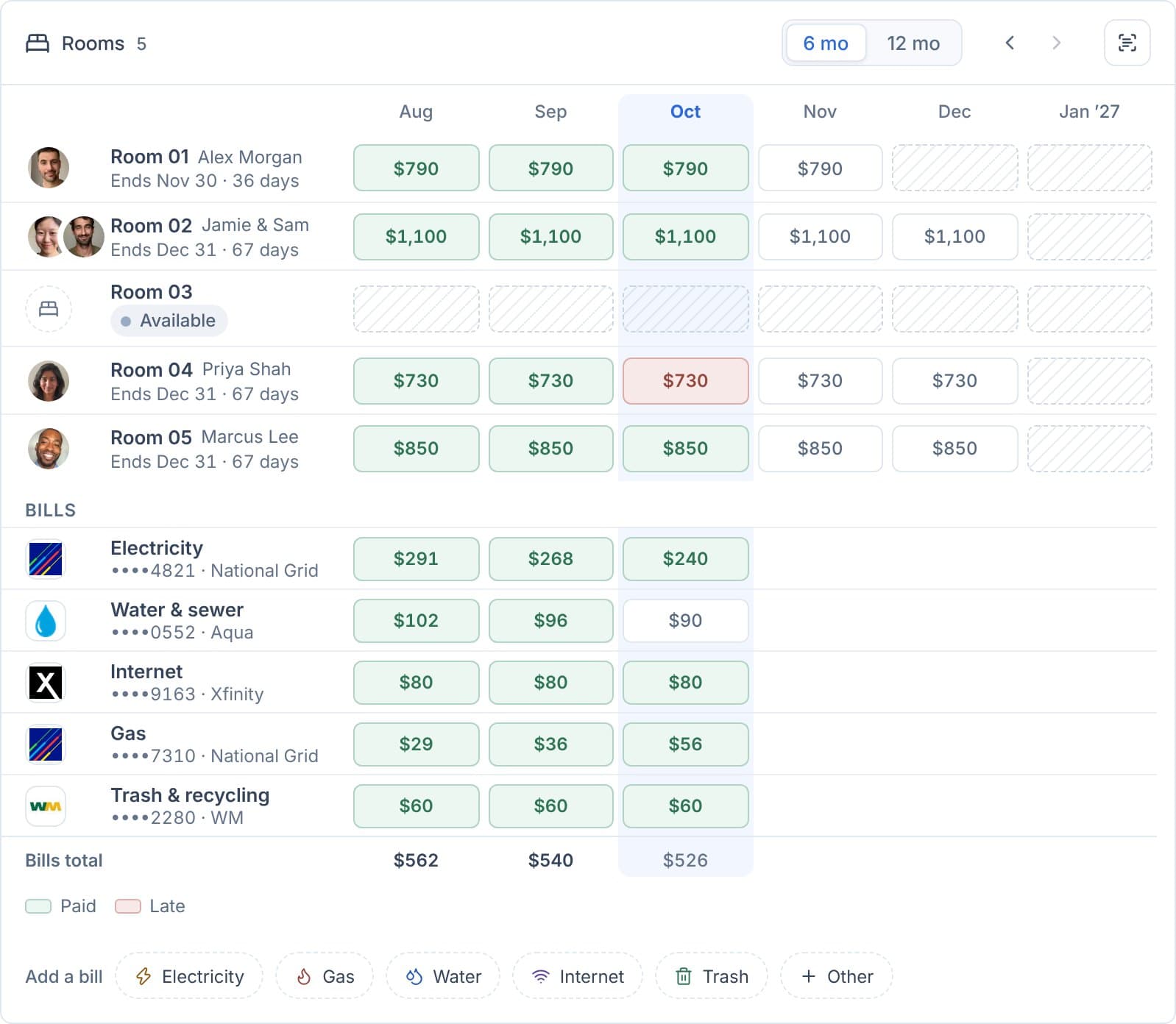Viewport: 1176px width, 1024px height.
Task: Click the Rooms bed icon in header
Action: pyautogui.click(x=38, y=43)
